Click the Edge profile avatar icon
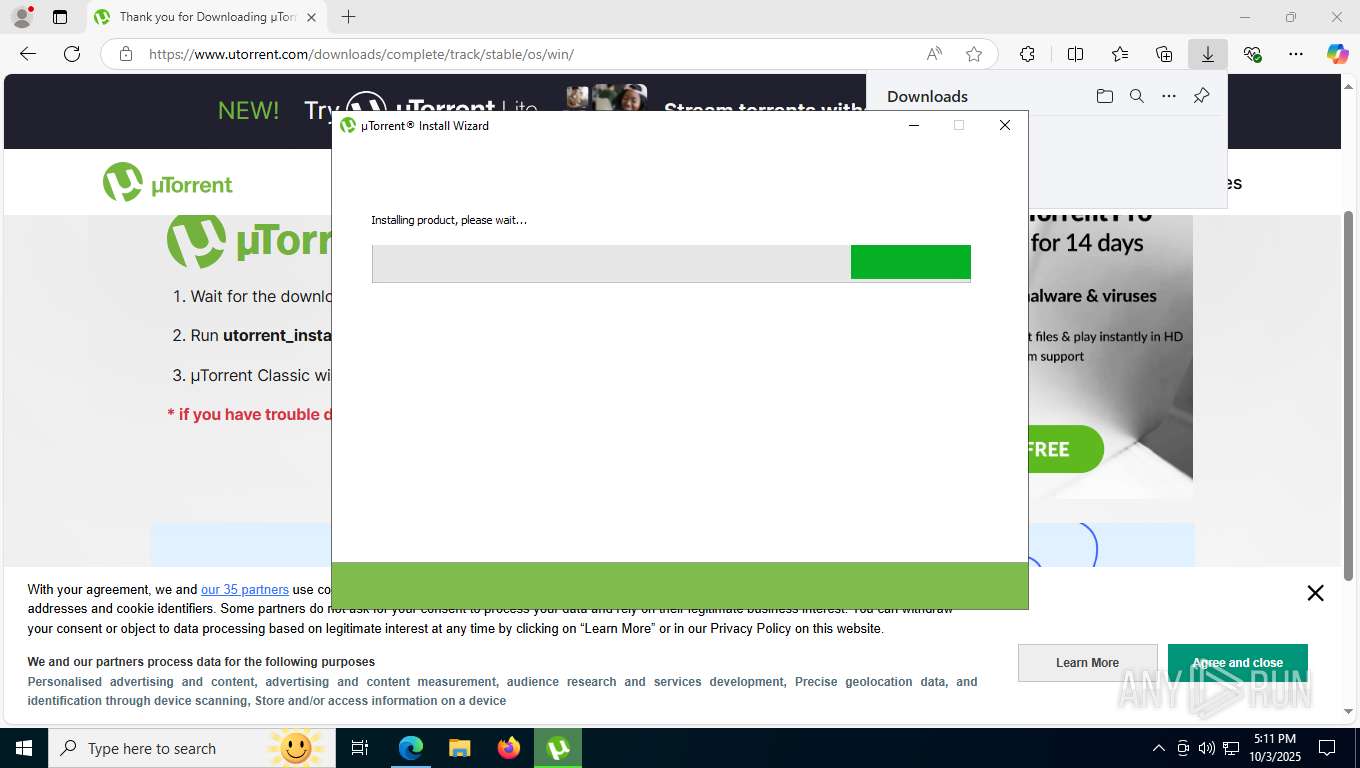 point(21,17)
